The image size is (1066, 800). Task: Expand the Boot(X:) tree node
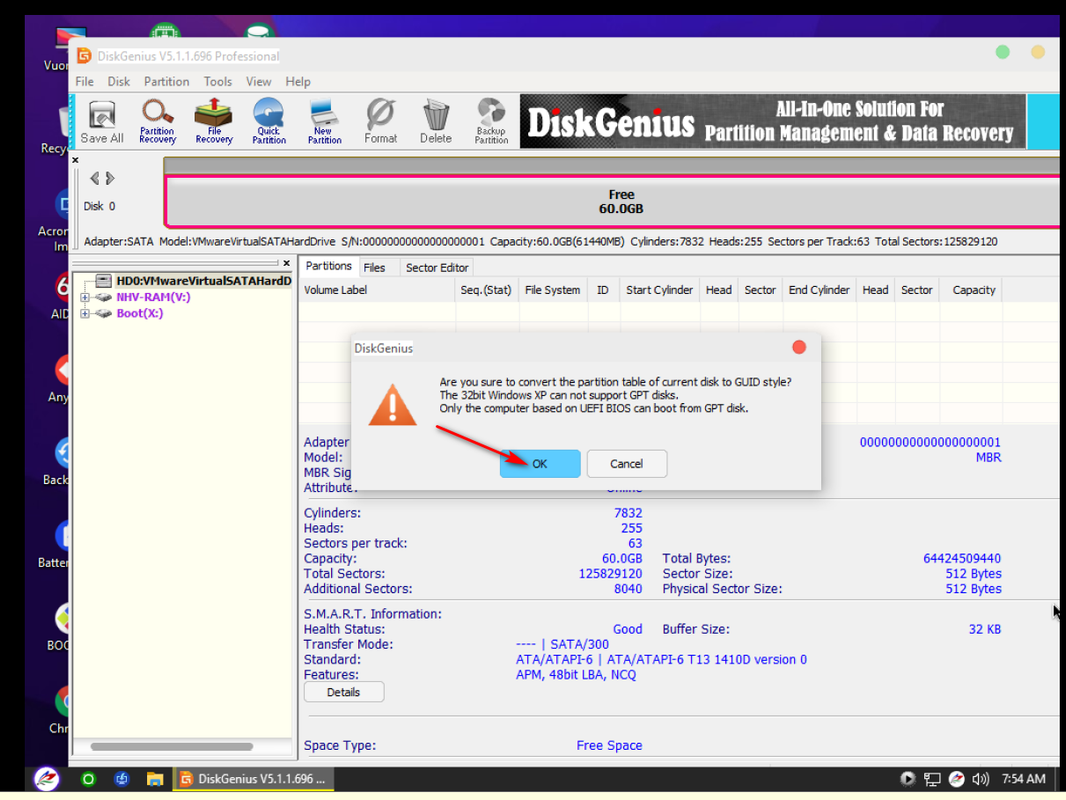pos(85,313)
